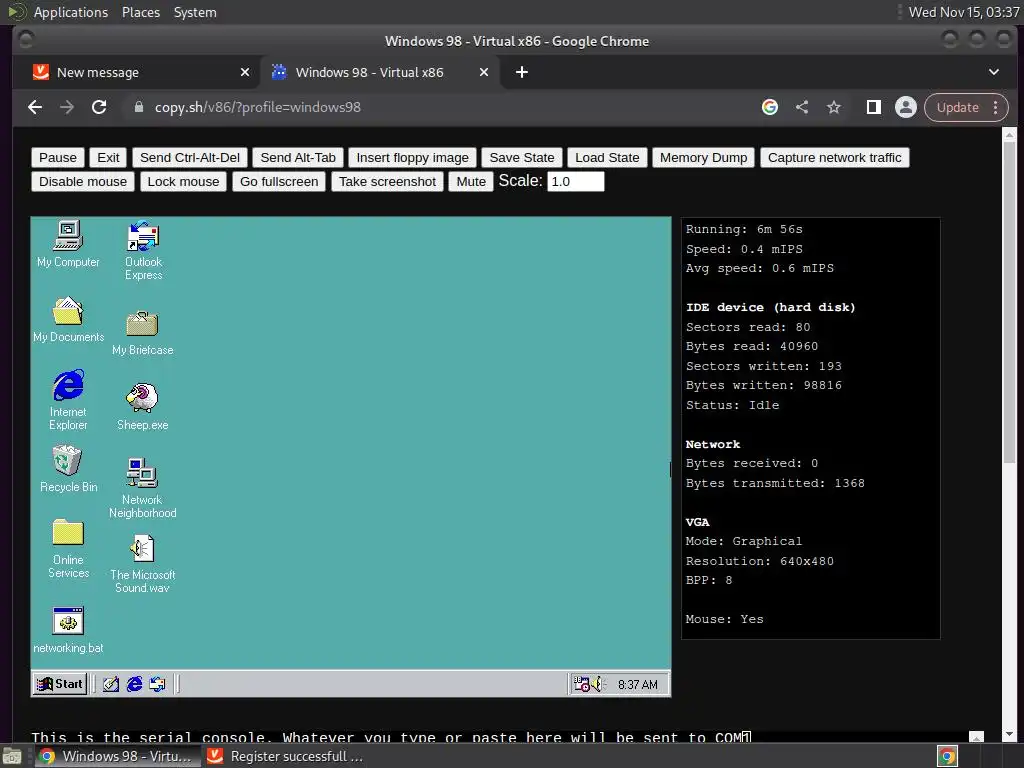The image size is (1024, 768).
Task: Go forward in browser history
Action: pos(67,107)
